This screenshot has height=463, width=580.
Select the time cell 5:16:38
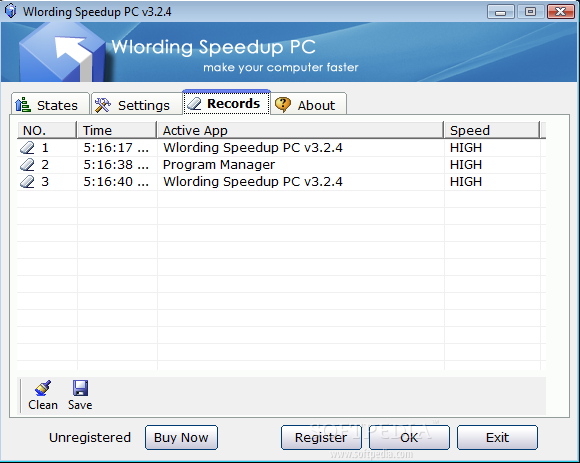tap(116, 165)
